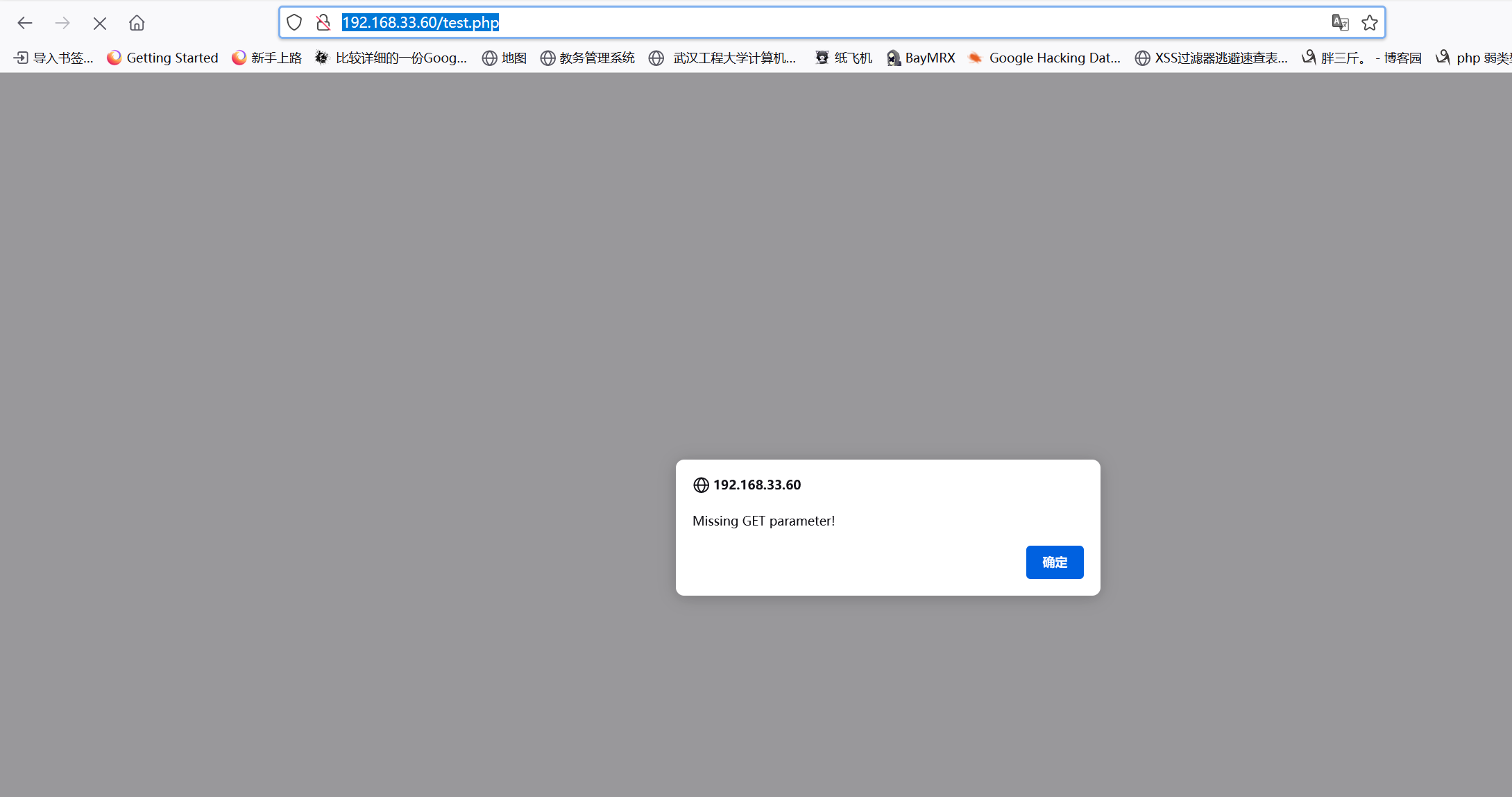
Task: Open BayMRX bookmark
Action: coord(921,58)
